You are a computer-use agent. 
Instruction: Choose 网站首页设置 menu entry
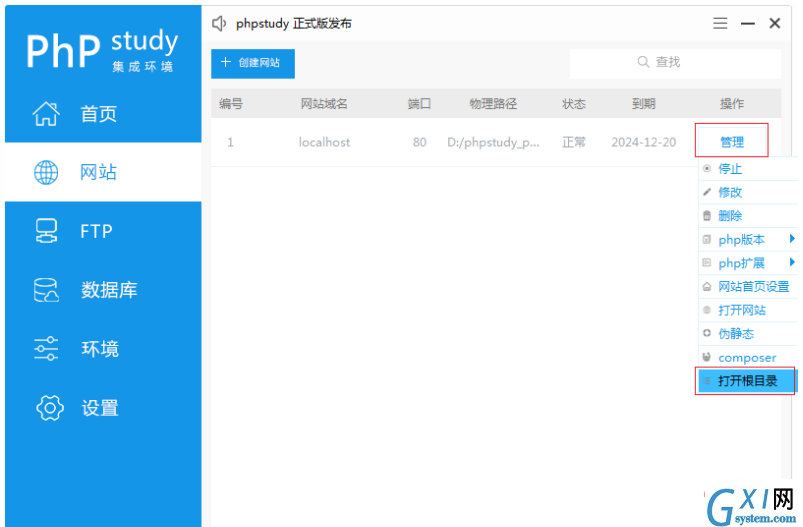click(x=748, y=286)
